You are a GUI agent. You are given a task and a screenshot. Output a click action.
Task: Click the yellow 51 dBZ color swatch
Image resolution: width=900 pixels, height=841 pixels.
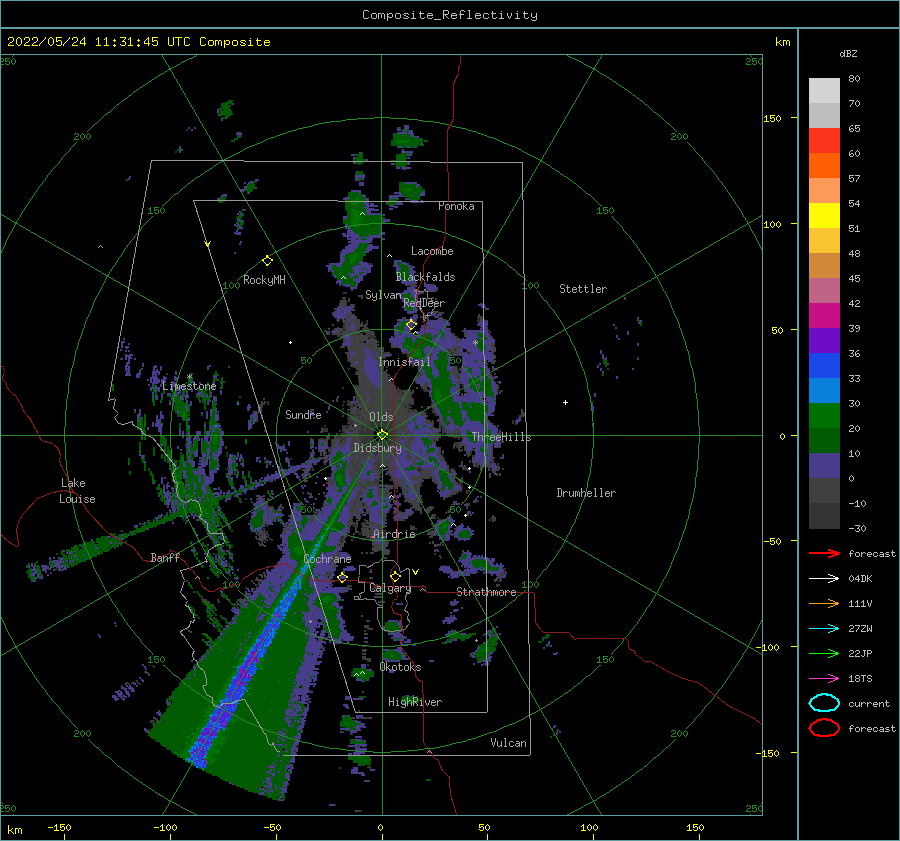pyautogui.click(x=824, y=216)
